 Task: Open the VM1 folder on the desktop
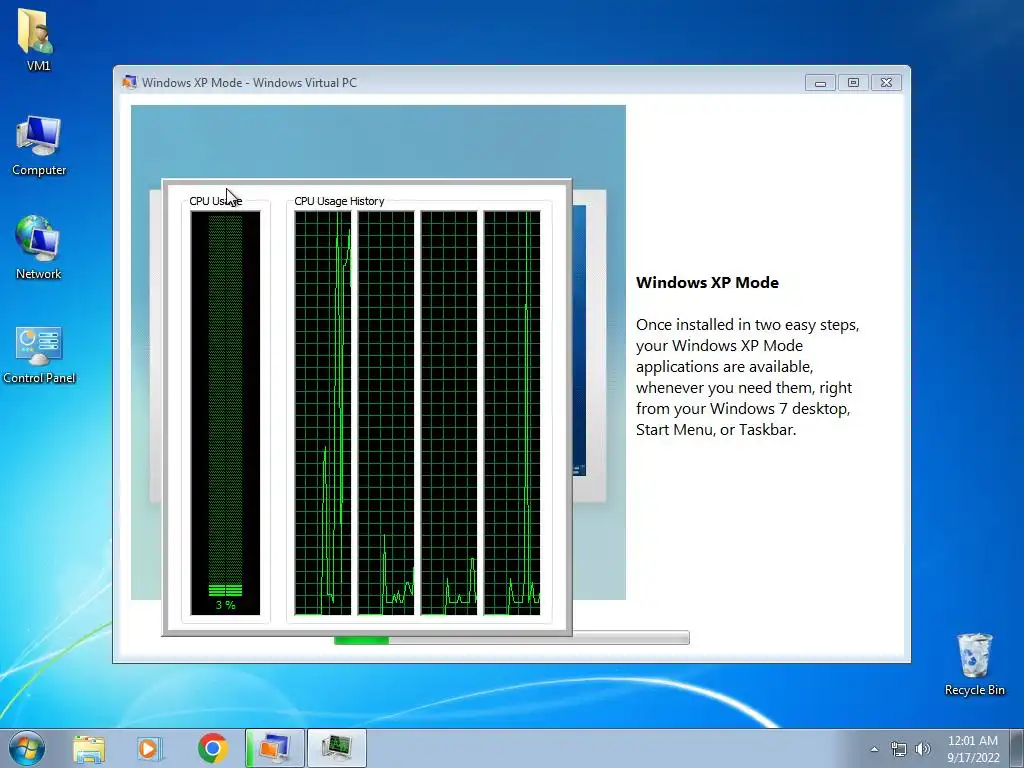pyautogui.click(x=37, y=38)
